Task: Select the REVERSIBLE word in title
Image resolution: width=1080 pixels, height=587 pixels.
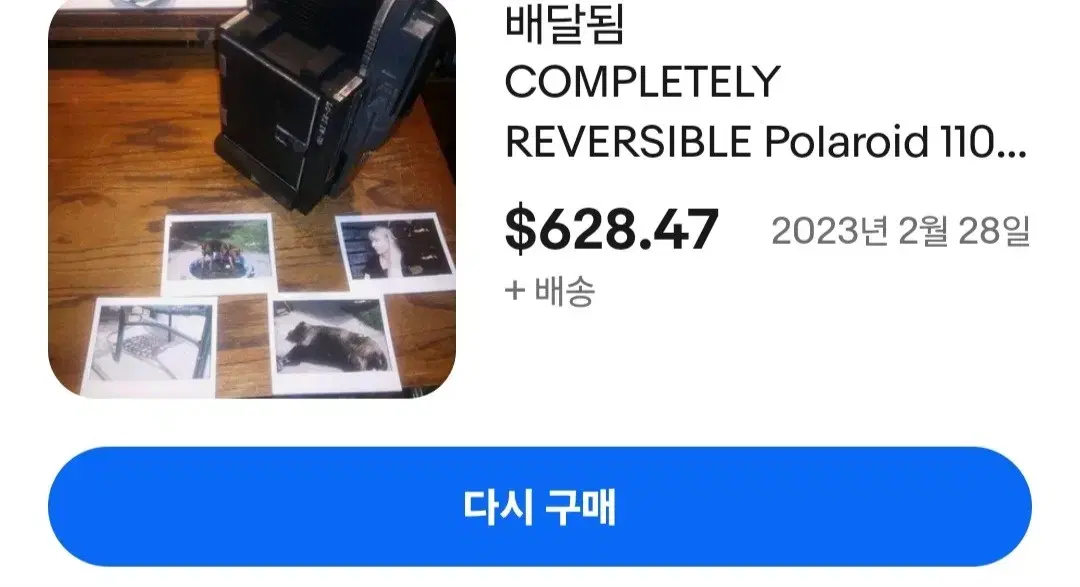Action: pyautogui.click(x=627, y=142)
